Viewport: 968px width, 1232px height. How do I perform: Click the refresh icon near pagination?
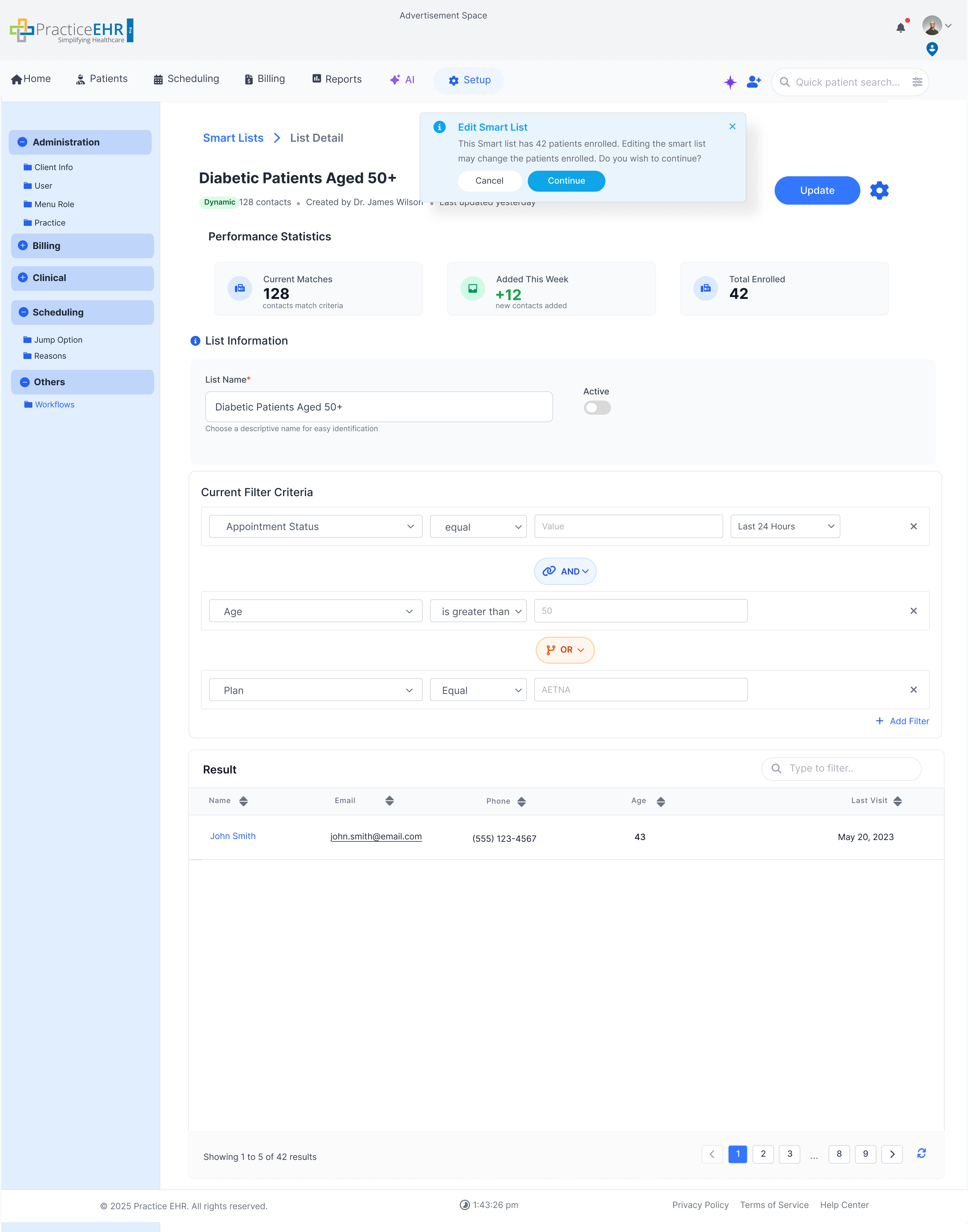click(922, 1154)
